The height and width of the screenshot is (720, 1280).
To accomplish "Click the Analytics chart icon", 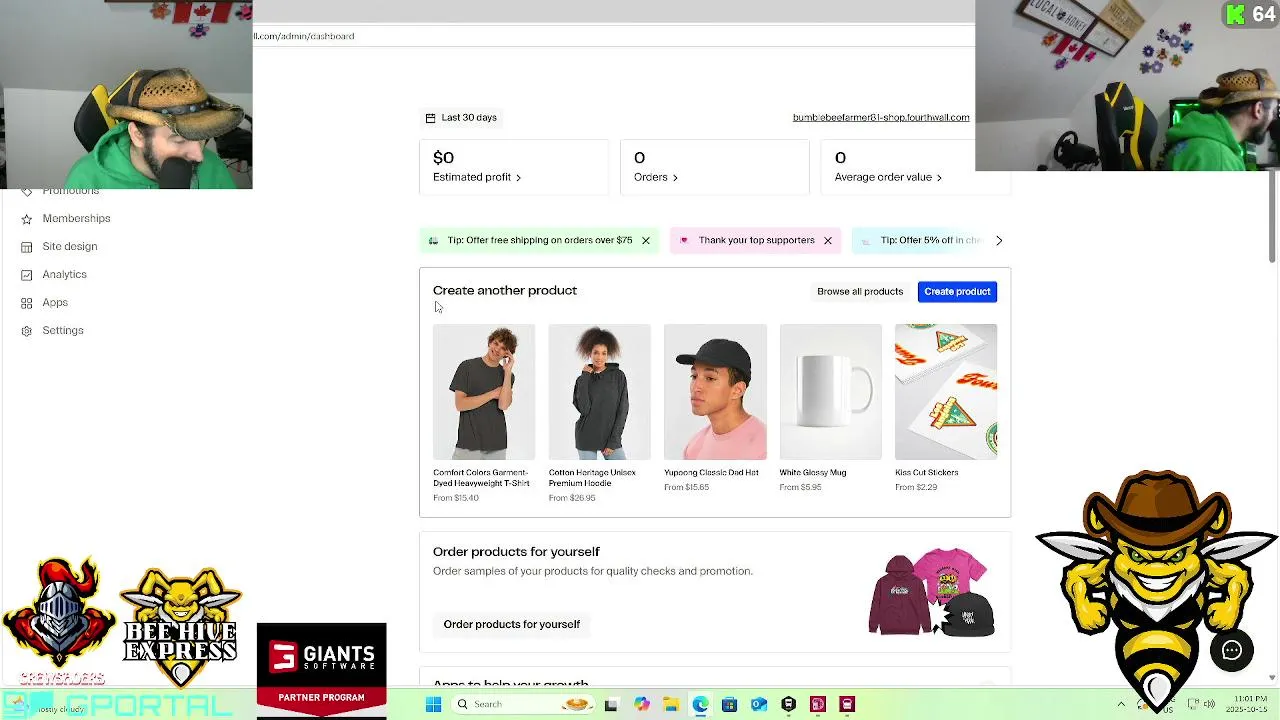I will tap(27, 274).
